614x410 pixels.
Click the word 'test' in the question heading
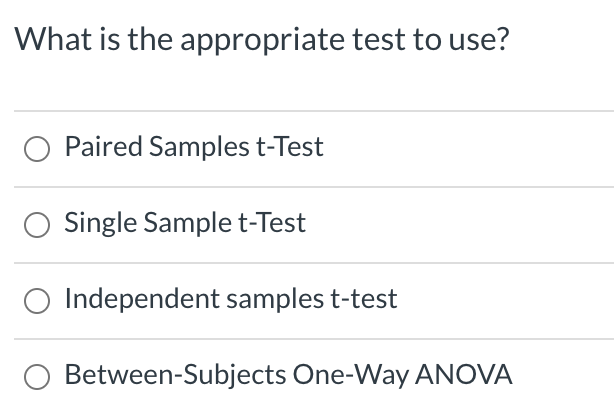(379, 40)
